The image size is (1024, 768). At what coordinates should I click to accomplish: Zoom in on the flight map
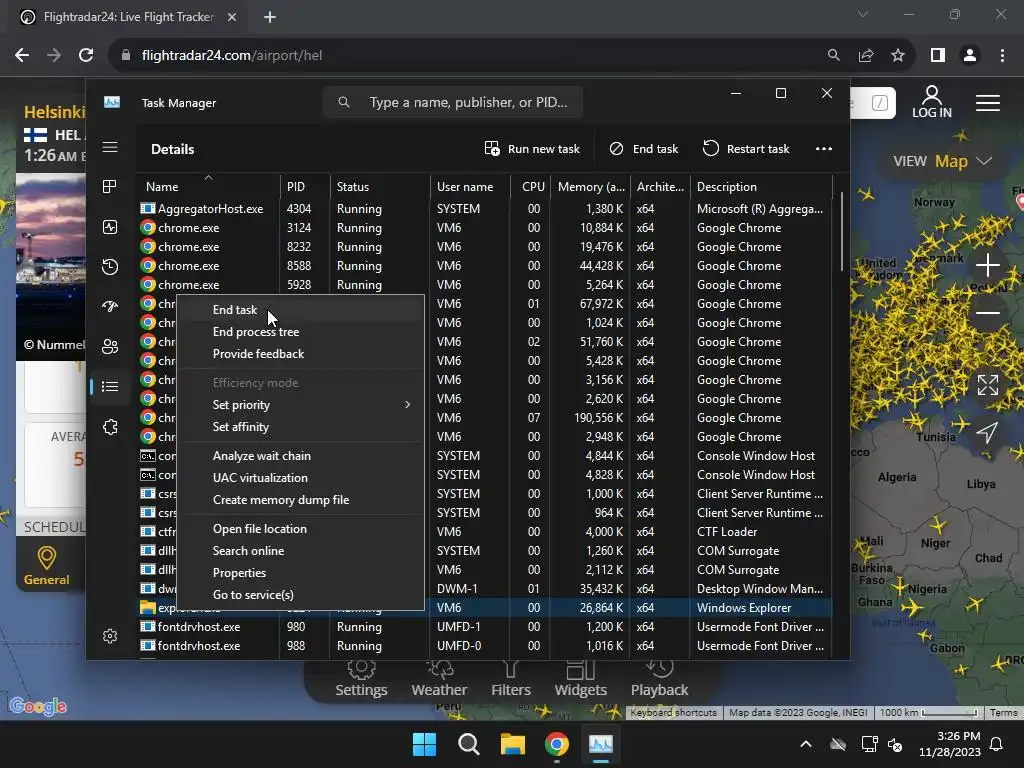[988, 265]
